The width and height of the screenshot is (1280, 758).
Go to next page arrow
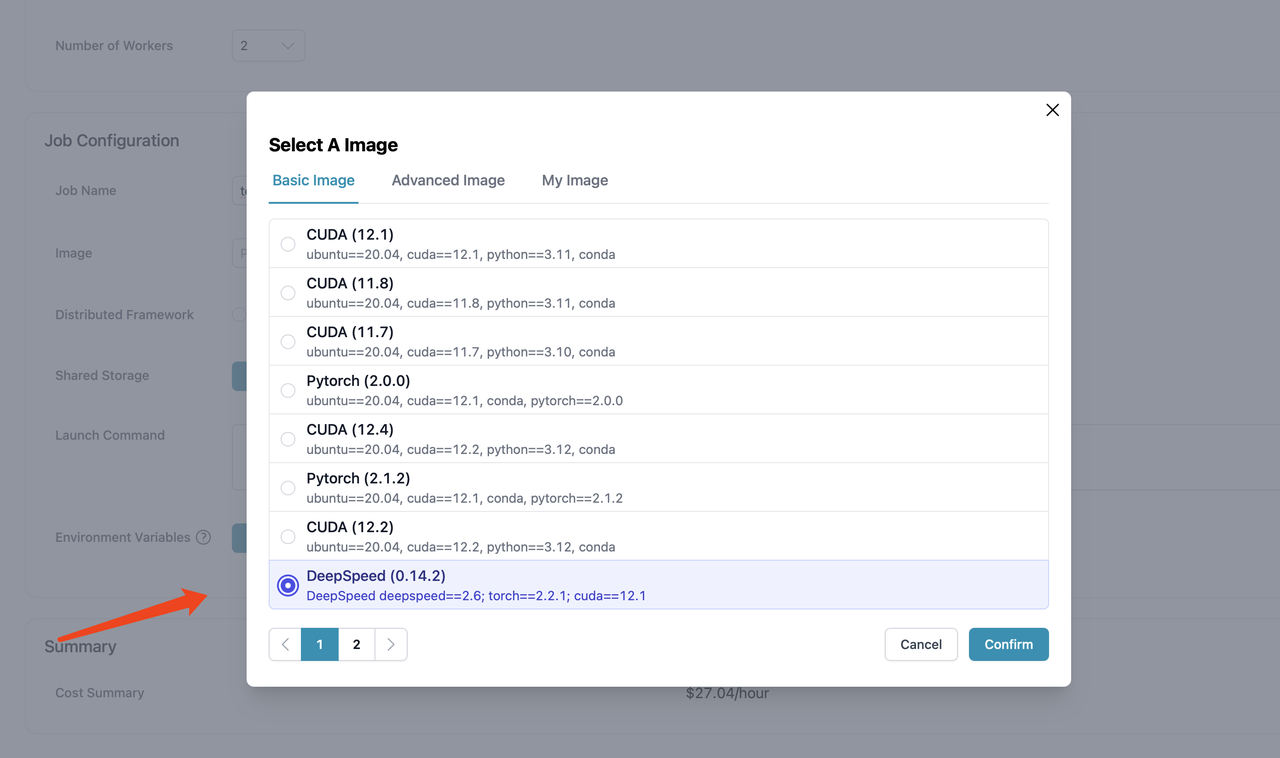[x=391, y=644]
